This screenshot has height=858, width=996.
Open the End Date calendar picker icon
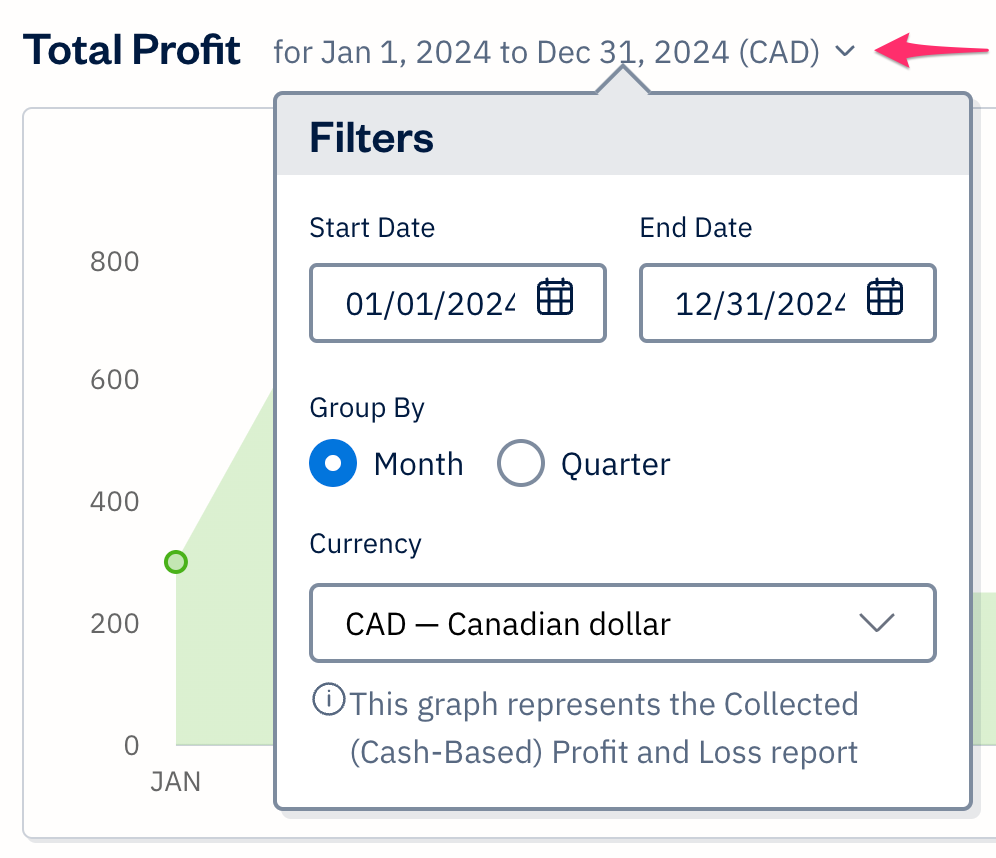point(885,298)
